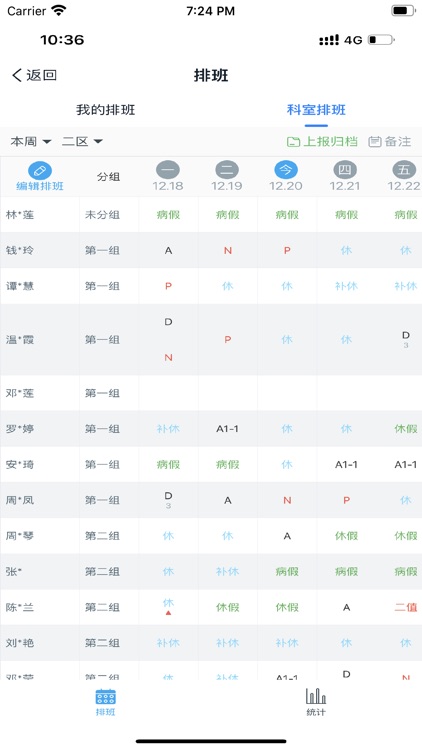Tap 邓*莲's empty cell on 12.20
The image size is (422, 750).
[x=287, y=393]
